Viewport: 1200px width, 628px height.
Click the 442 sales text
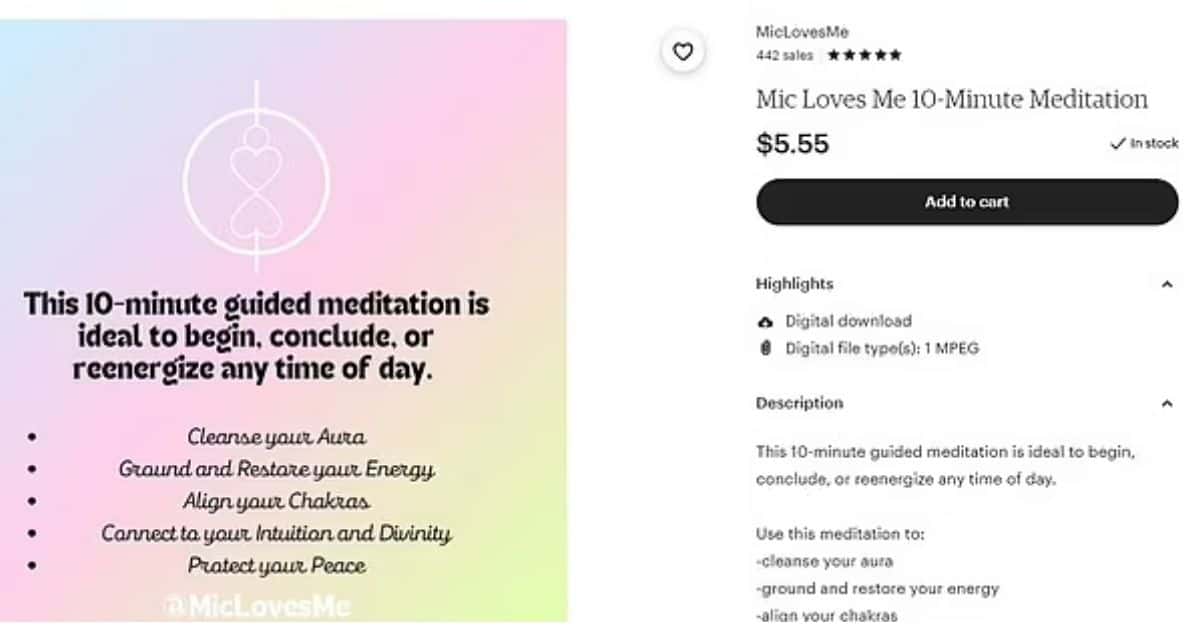pyautogui.click(x=784, y=56)
